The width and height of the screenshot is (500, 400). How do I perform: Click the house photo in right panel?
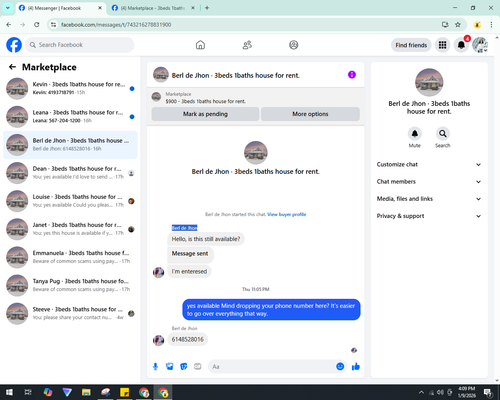coord(429,82)
